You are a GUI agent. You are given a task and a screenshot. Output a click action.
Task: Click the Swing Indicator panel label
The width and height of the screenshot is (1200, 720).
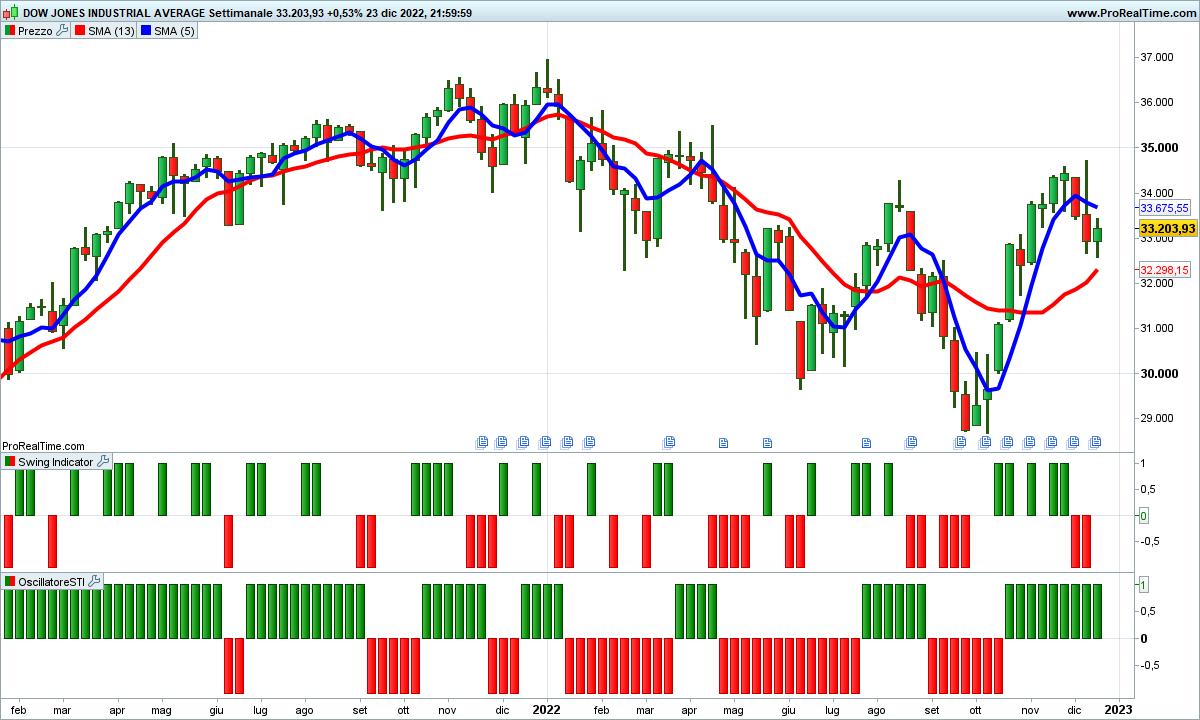(56, 462)
